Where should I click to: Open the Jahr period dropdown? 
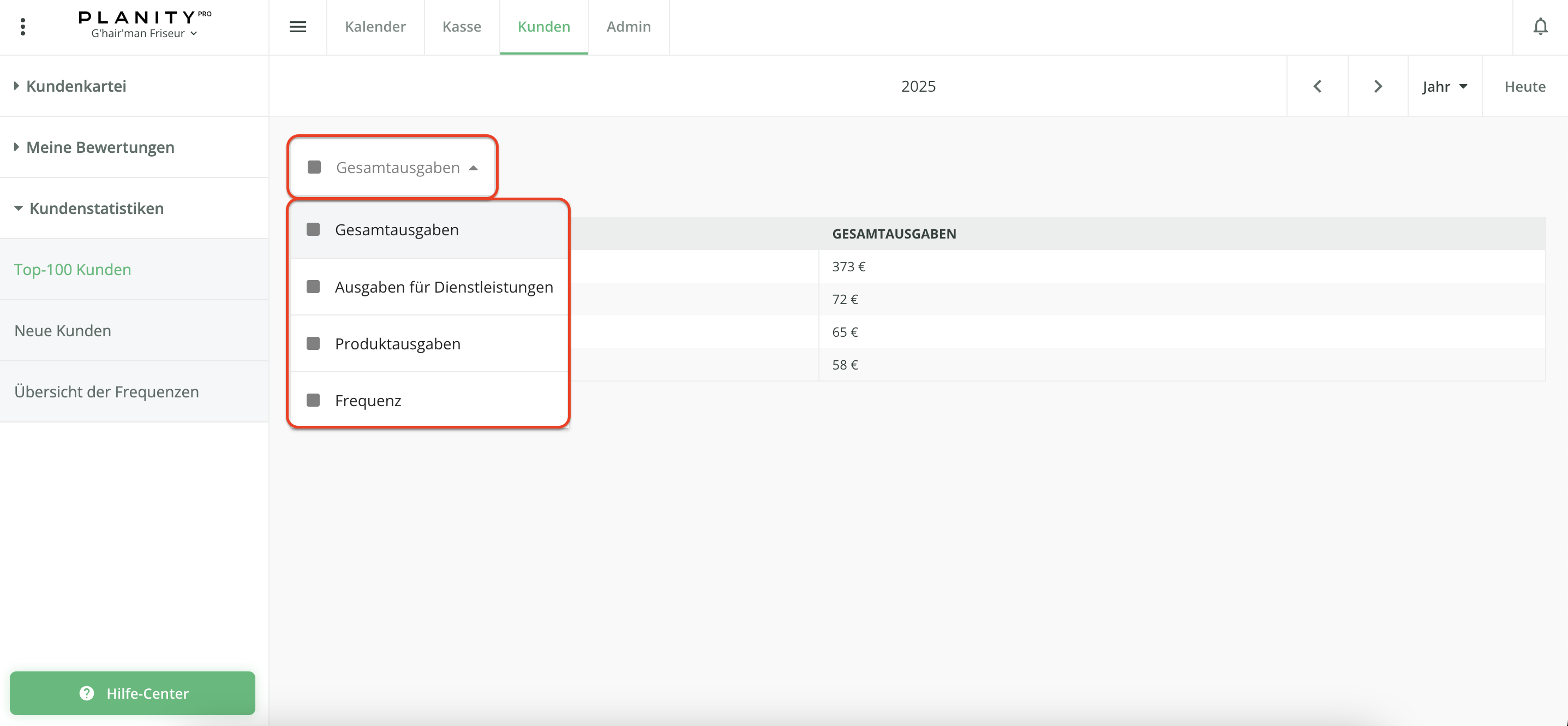(x=1445, y=86)
